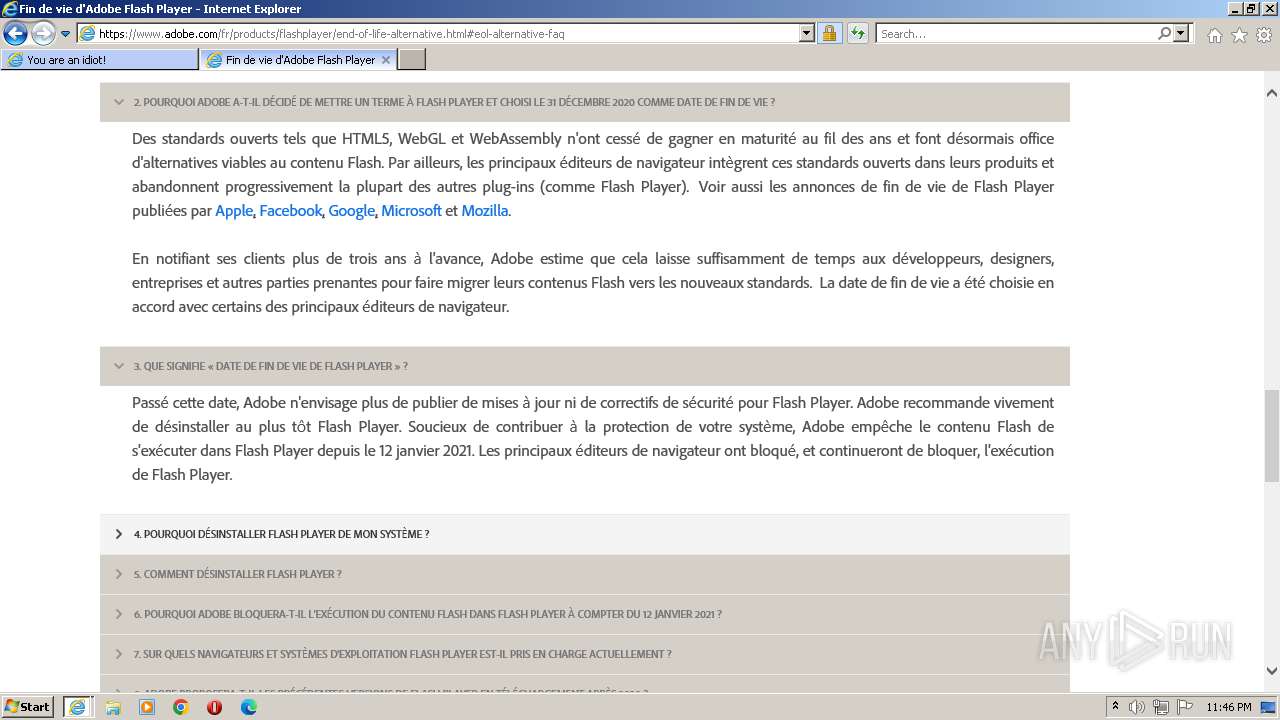Click the magnifier search icon
This screenshot has height=720, width=1280.
coord(1164,33)
